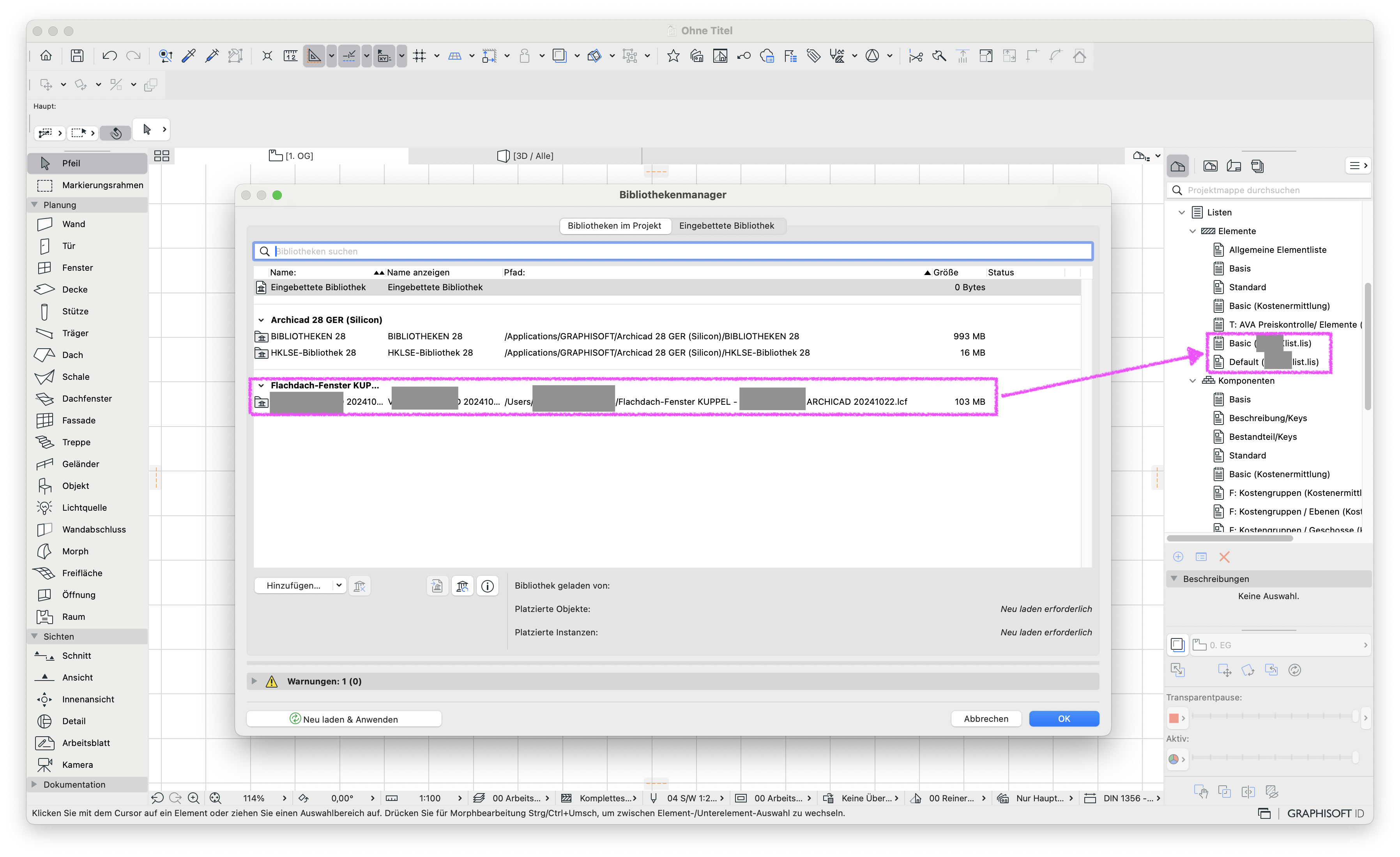Select the Stütze tool
The image size is (1400, 857).
coord(87,311)
